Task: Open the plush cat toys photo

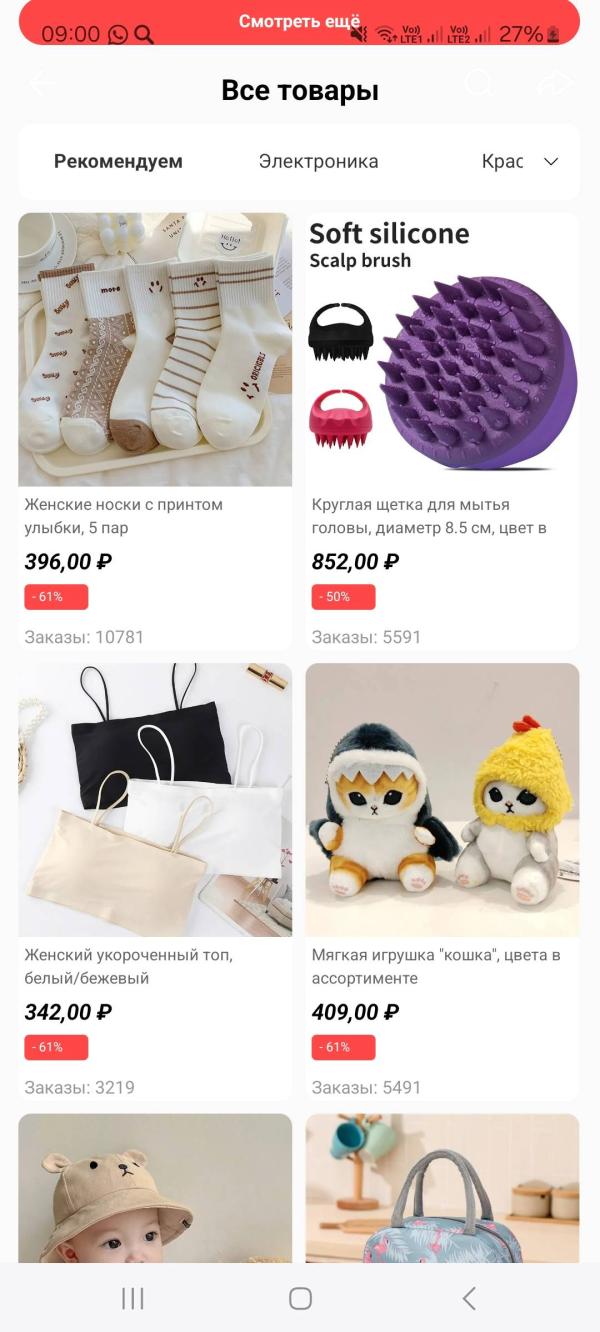Action: tap(442, 800)
